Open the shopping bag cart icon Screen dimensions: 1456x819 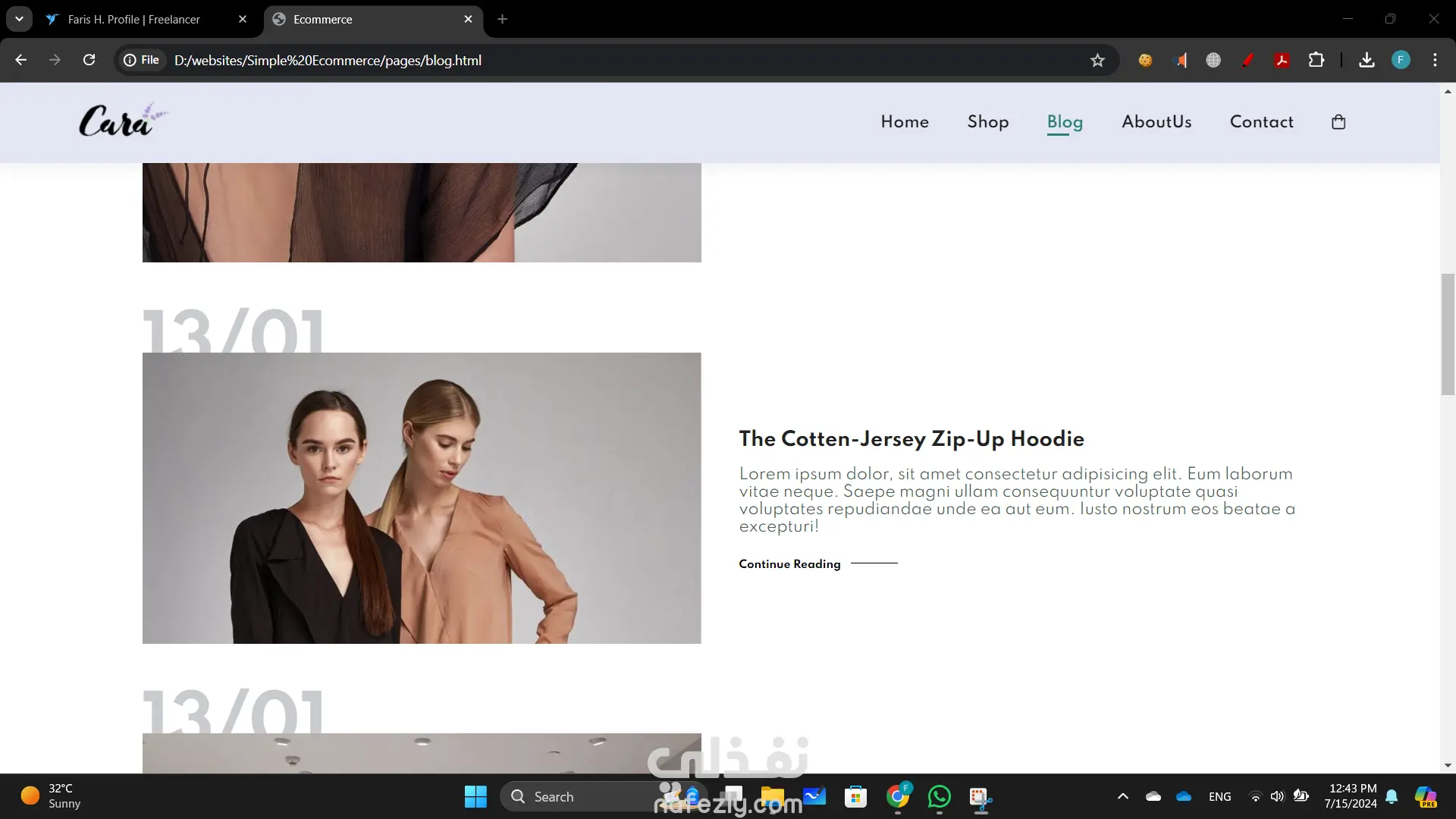[x=1338, y=122]
